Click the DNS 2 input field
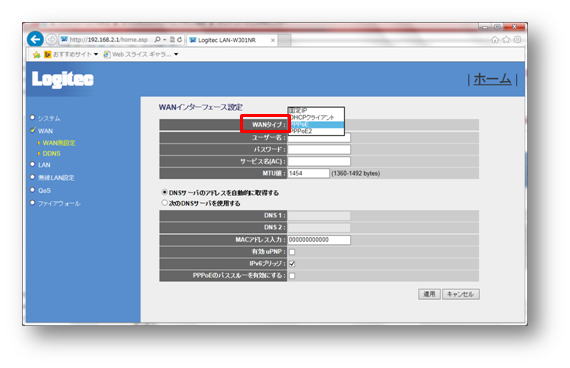 click(319, 228)
